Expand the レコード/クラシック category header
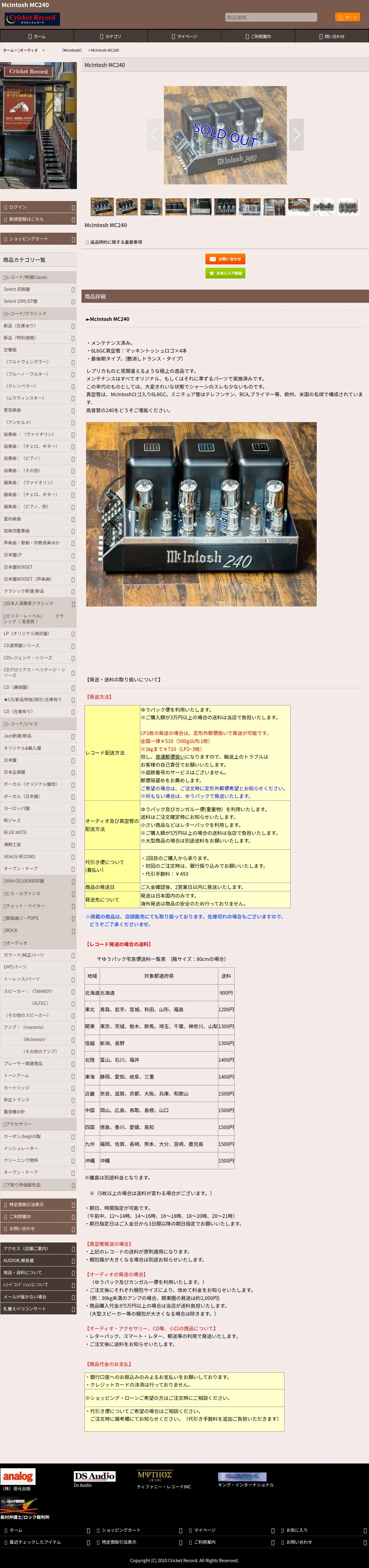This screenshot has width=369, height=1568. coord(38,314)
